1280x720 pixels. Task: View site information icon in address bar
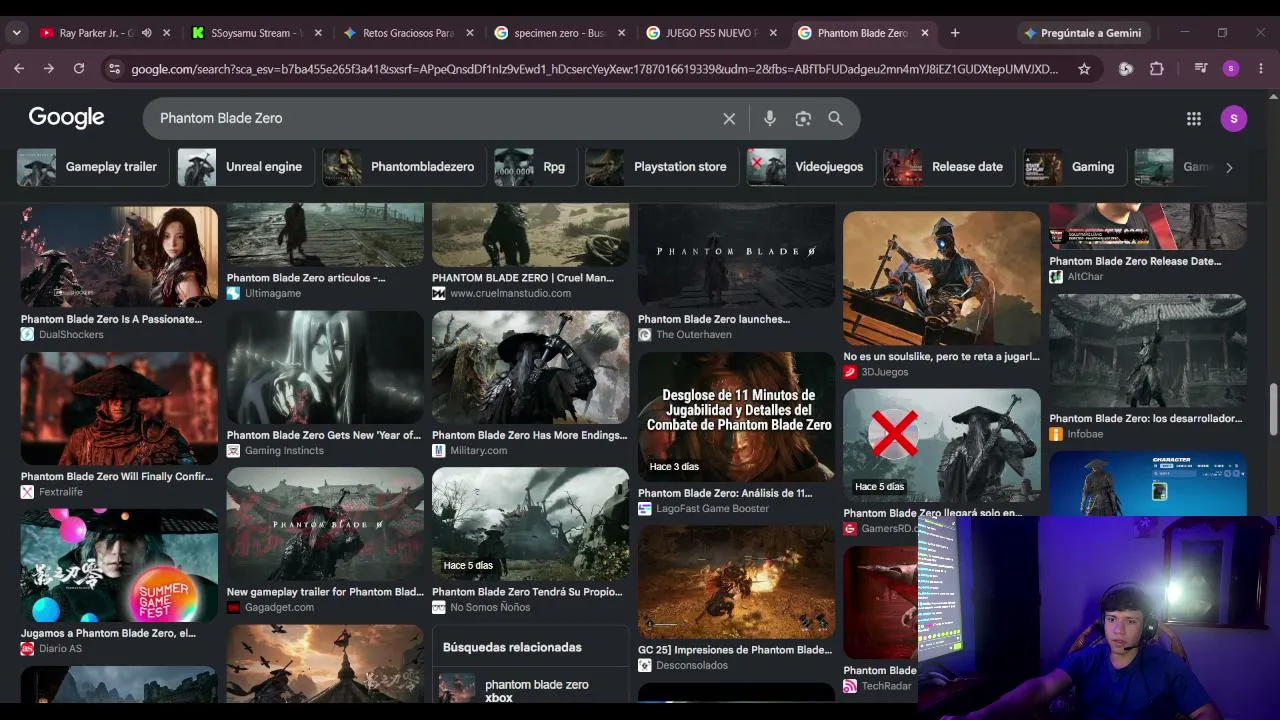click(114, 69)
